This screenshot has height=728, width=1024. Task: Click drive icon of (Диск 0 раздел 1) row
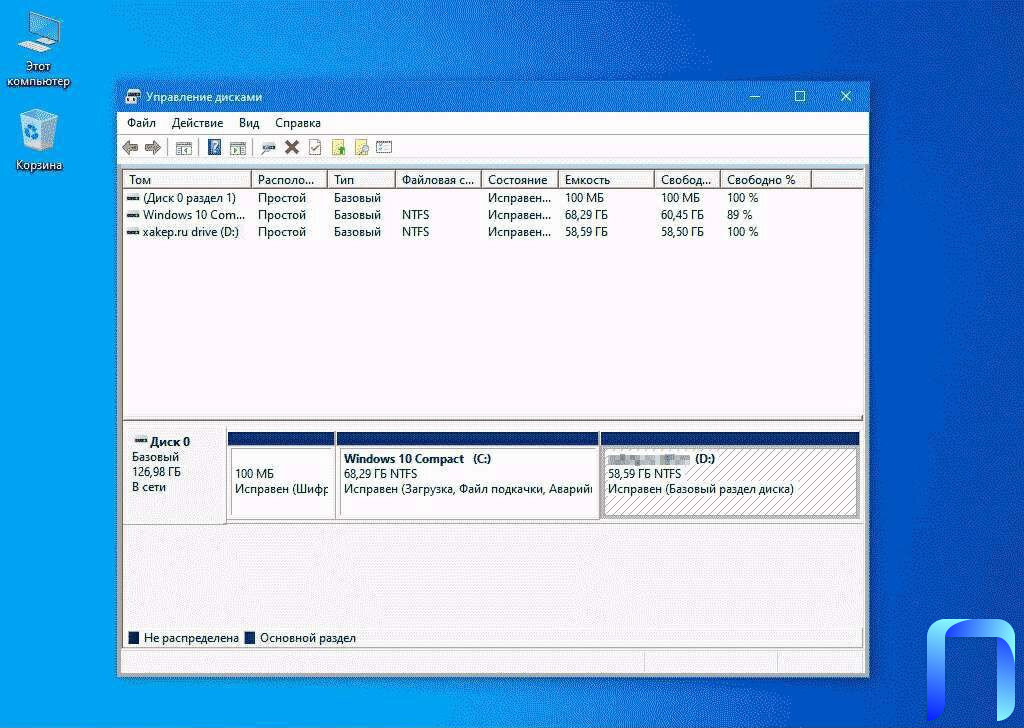coord(133,198)
